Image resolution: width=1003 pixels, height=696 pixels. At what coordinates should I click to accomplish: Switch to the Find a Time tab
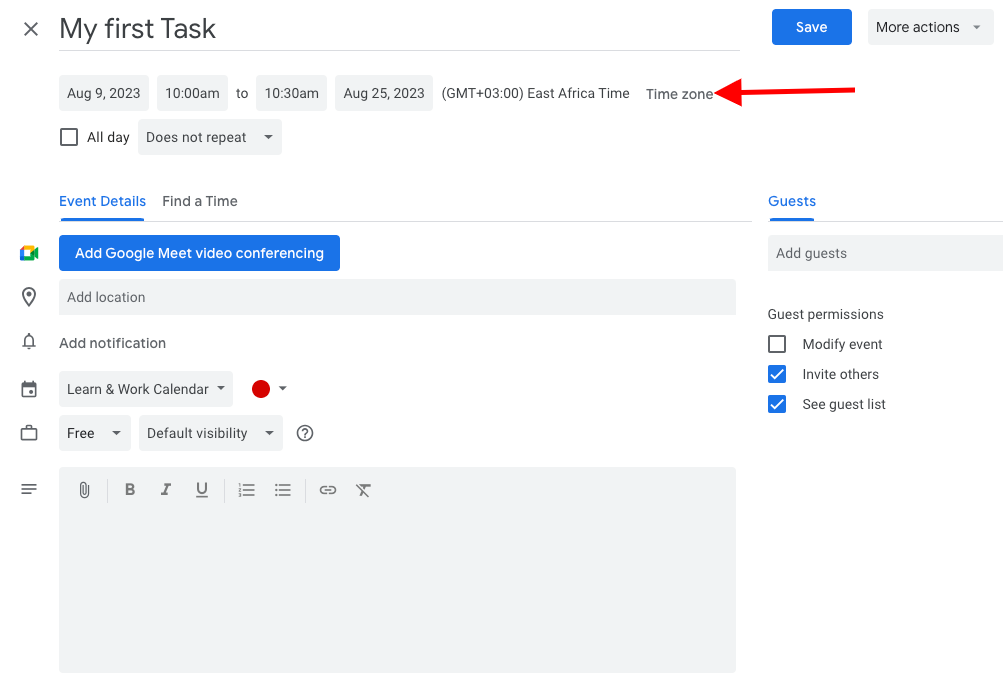click(200, 201)
